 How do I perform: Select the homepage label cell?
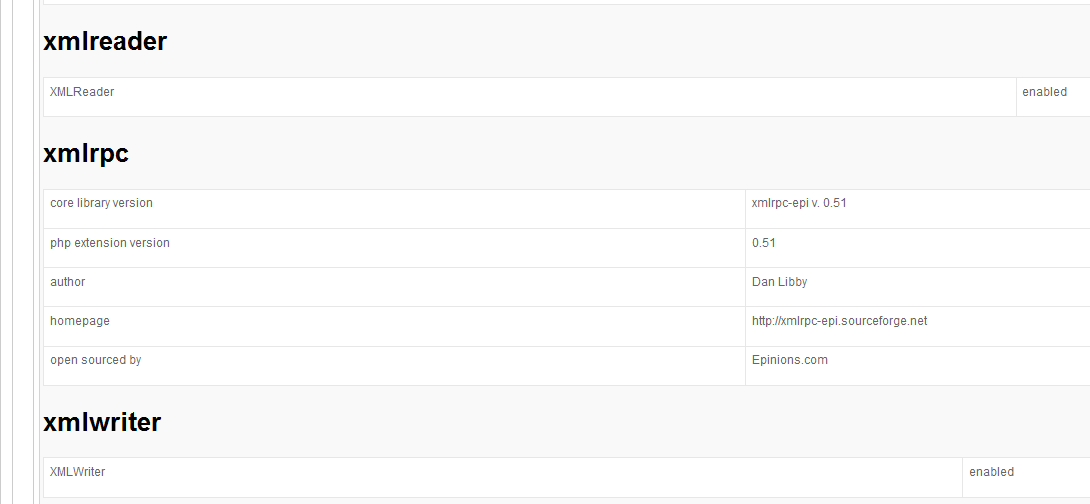click(x=80, y=321)
